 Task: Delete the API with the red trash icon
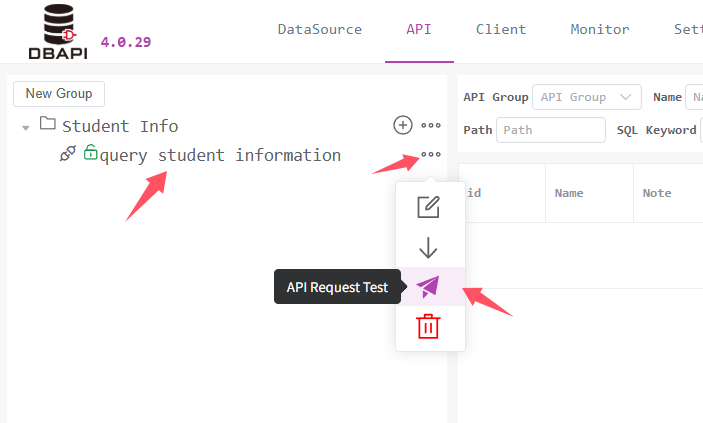coord(428,326)
